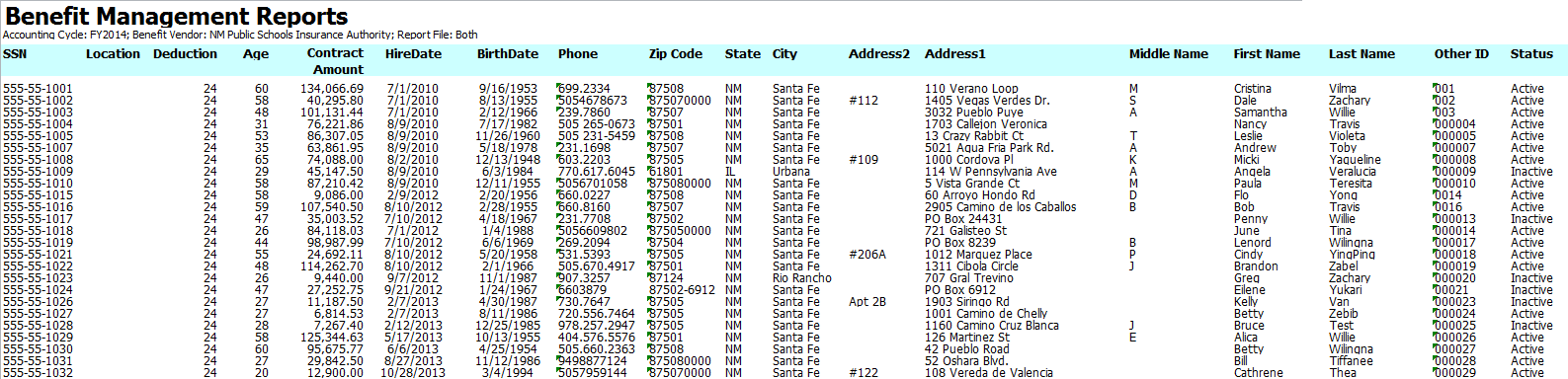Click birth date 9/16/1953
This screenshot has height=379, width=1568.
coord(509,89)
